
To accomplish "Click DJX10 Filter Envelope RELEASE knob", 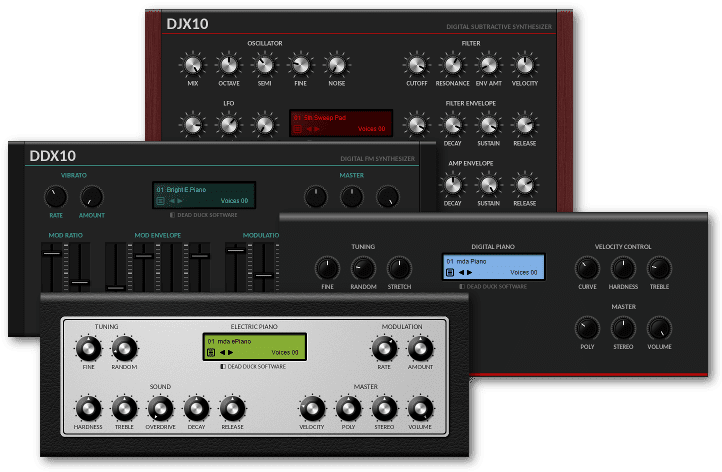I will pos(524,125).
